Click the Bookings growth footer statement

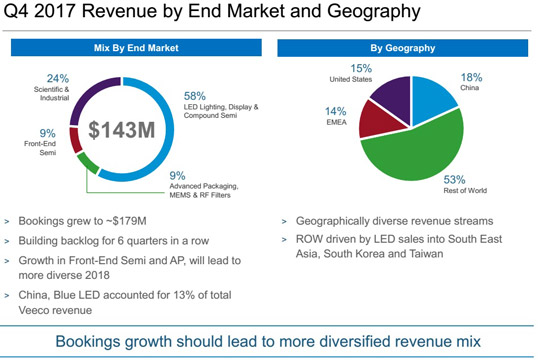(x=268, y=341)
